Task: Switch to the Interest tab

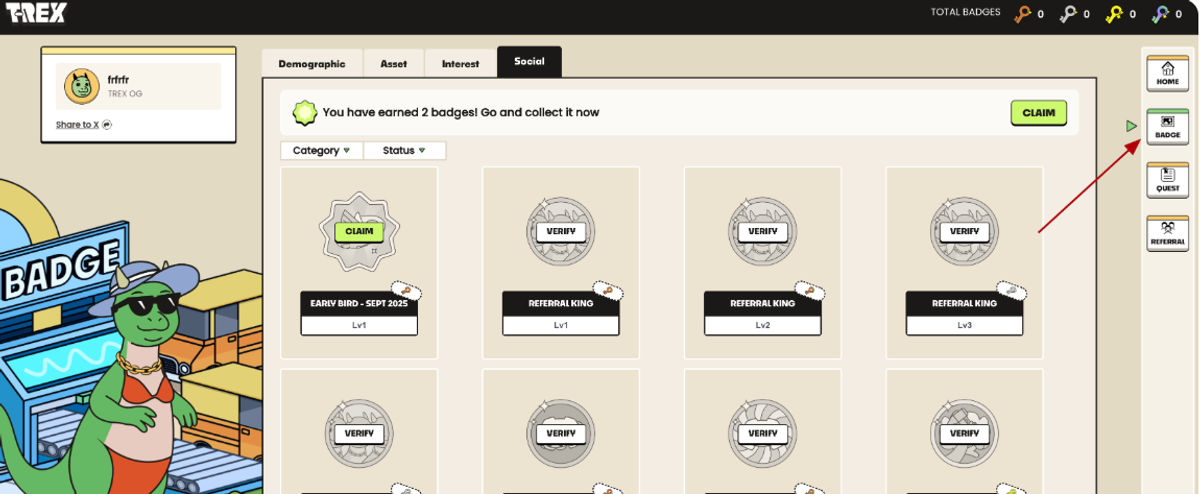Action: click(460, 63)
